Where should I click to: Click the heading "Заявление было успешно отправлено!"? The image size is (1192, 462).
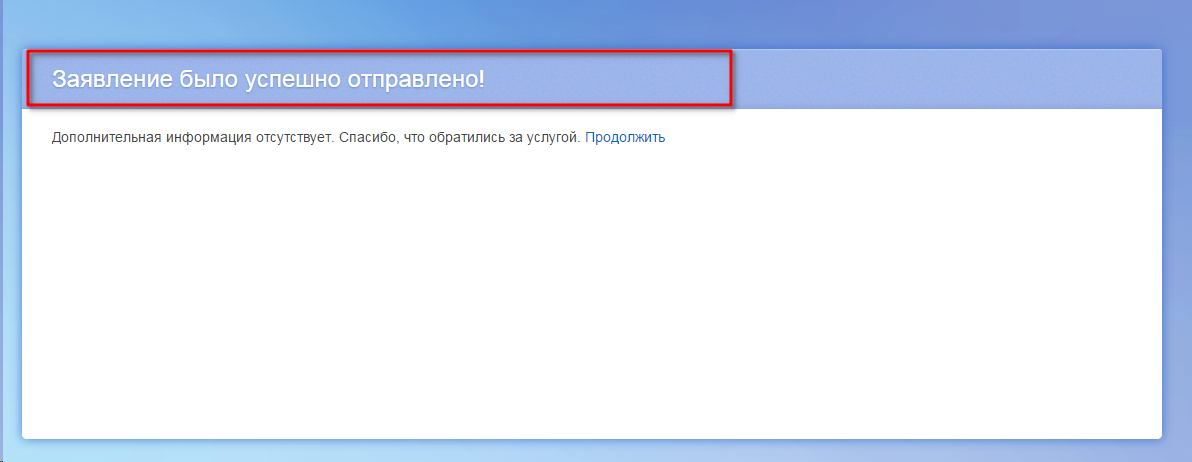[268, 79]
